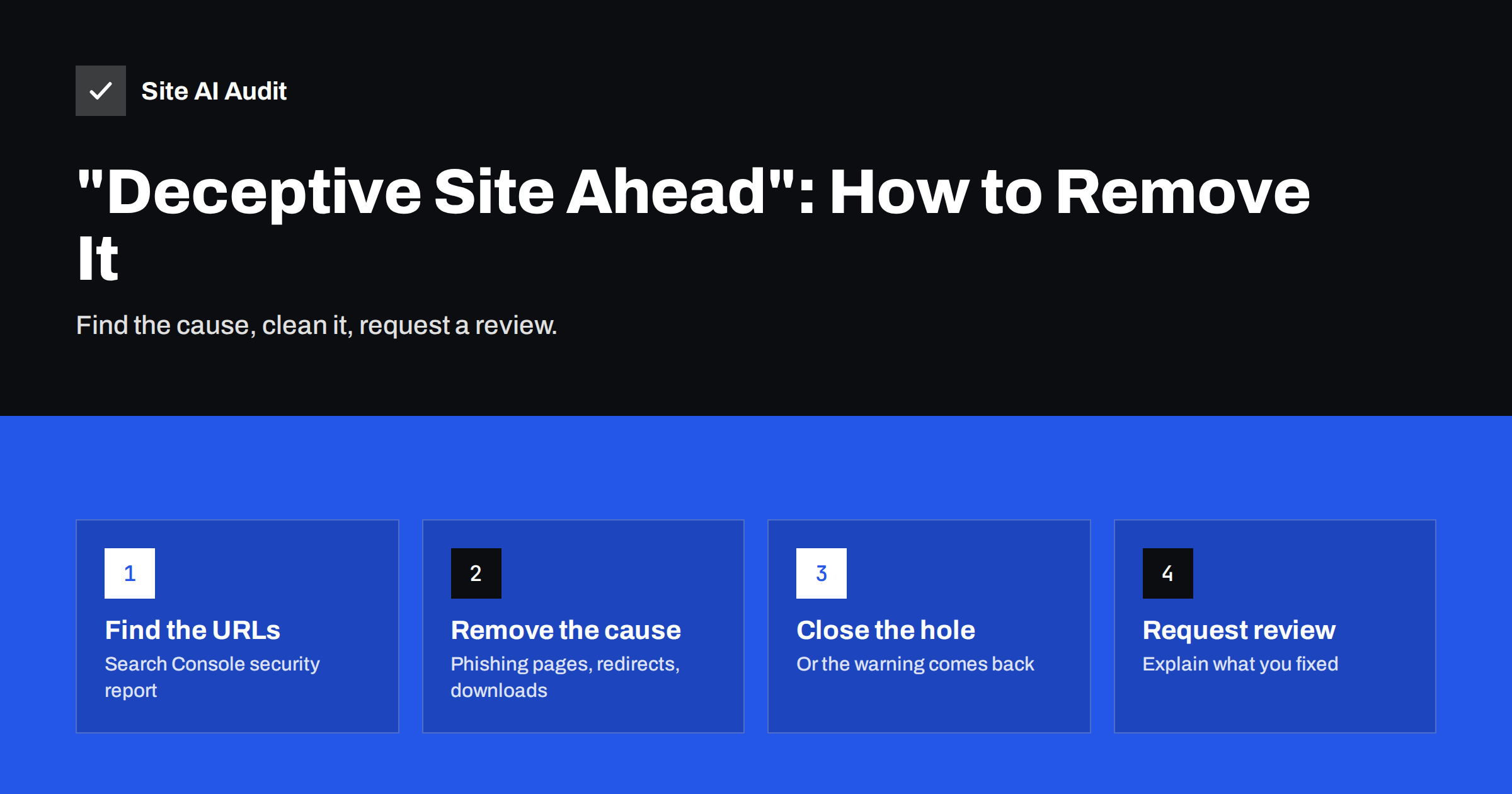Click "Or the warning comes back" text
Viewport: 1512px width, 794px height.
coord(915,664)
